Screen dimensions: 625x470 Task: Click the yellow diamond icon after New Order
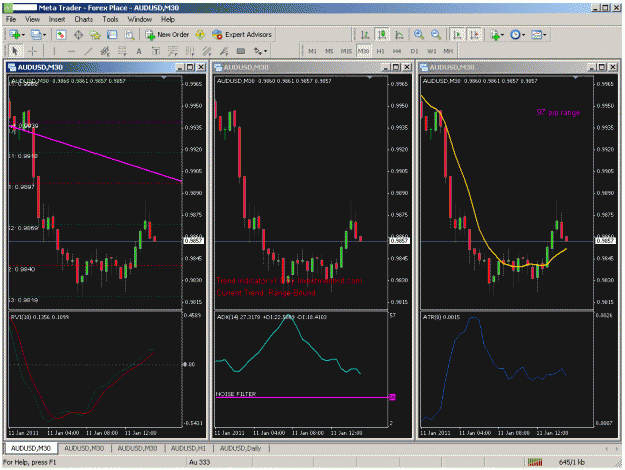pos(200,35)
